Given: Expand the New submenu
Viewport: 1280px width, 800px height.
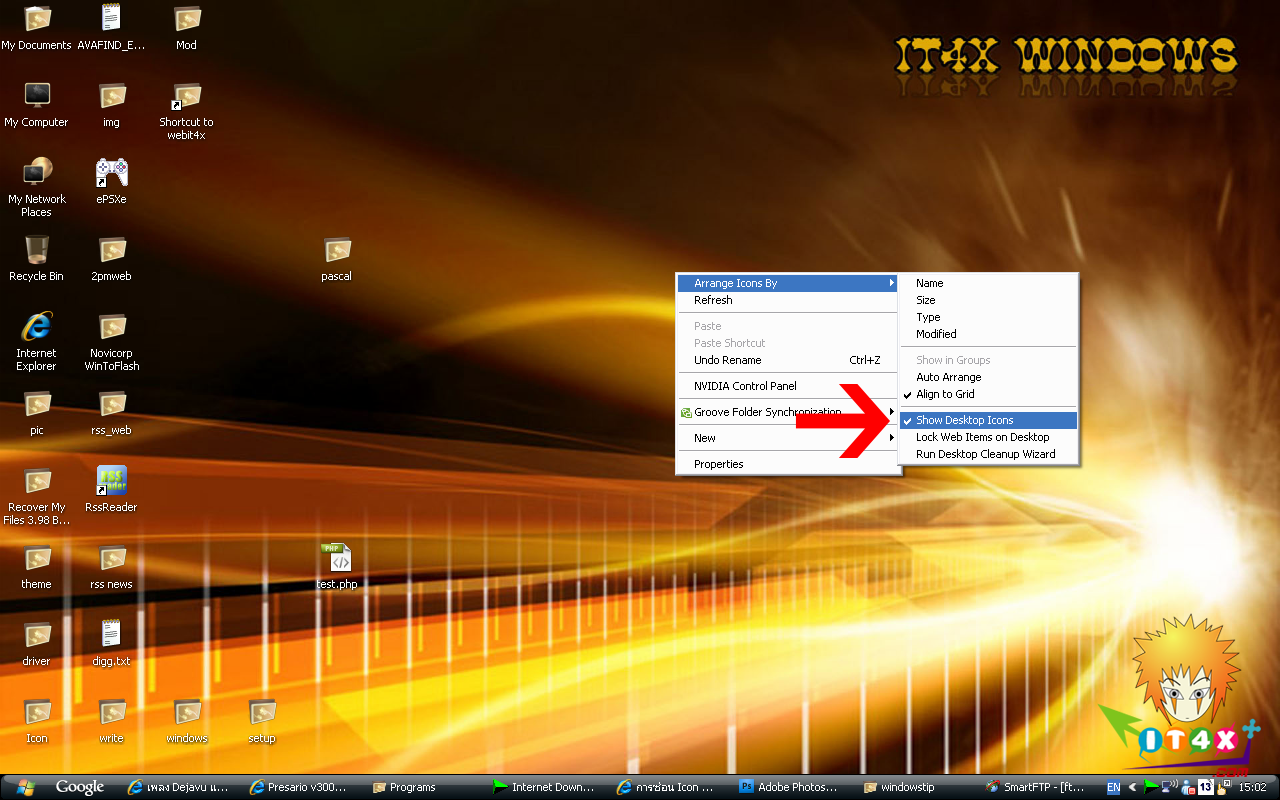Looking at the screenshot, I should (705, 438).
